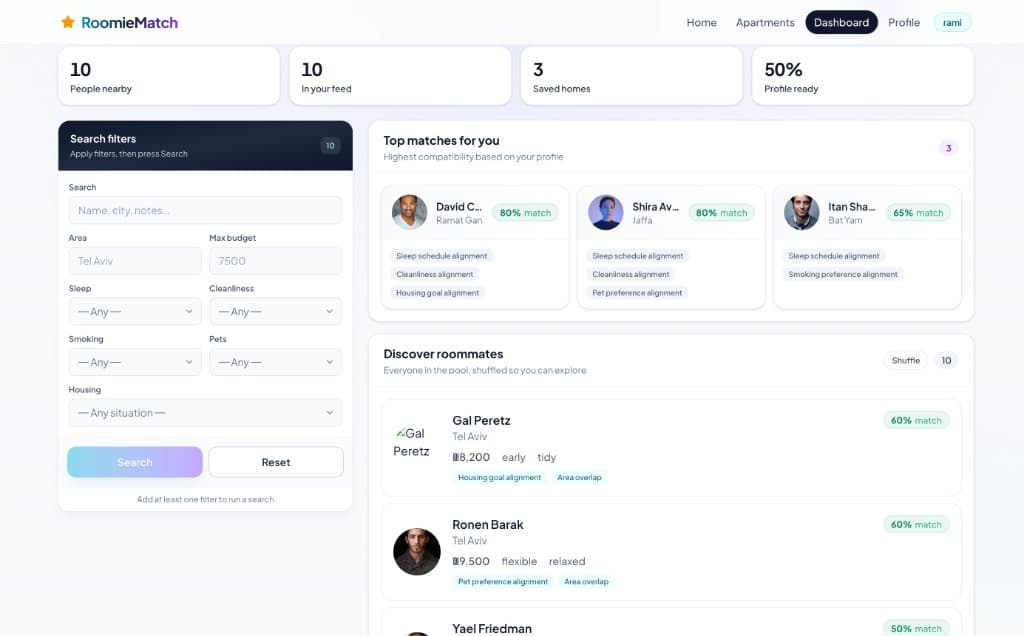This screenshot has height=636, width=1024.
Task: Open the Smoking preference dropdown
Action: pyautogui.click(x=135, y=362)
